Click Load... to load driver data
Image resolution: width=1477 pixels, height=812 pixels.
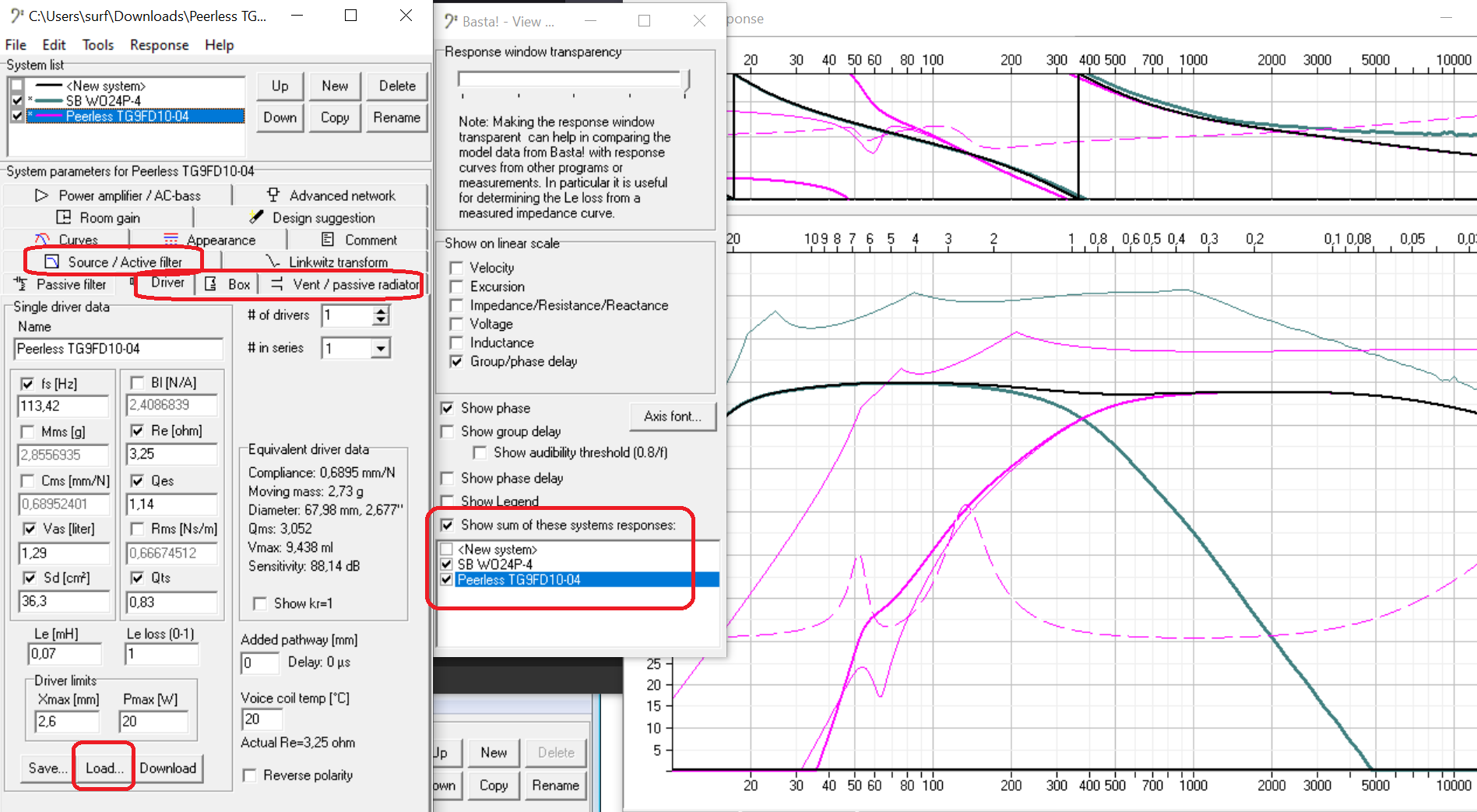(x=104, y=768)
